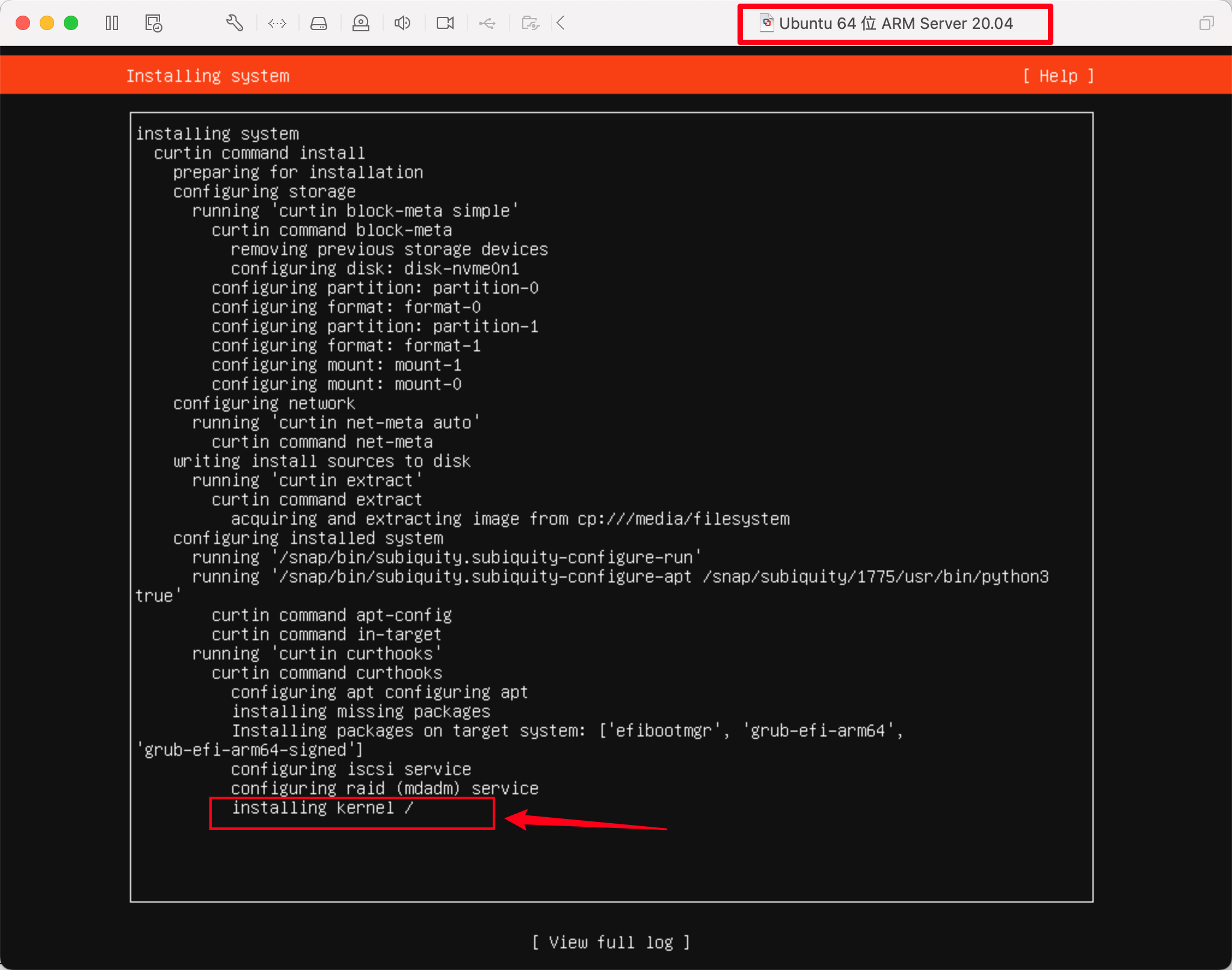Click 'curtin command in-target' line
Image resolution: width=1232 pixels, height=970 pixels.
(327, 634)
